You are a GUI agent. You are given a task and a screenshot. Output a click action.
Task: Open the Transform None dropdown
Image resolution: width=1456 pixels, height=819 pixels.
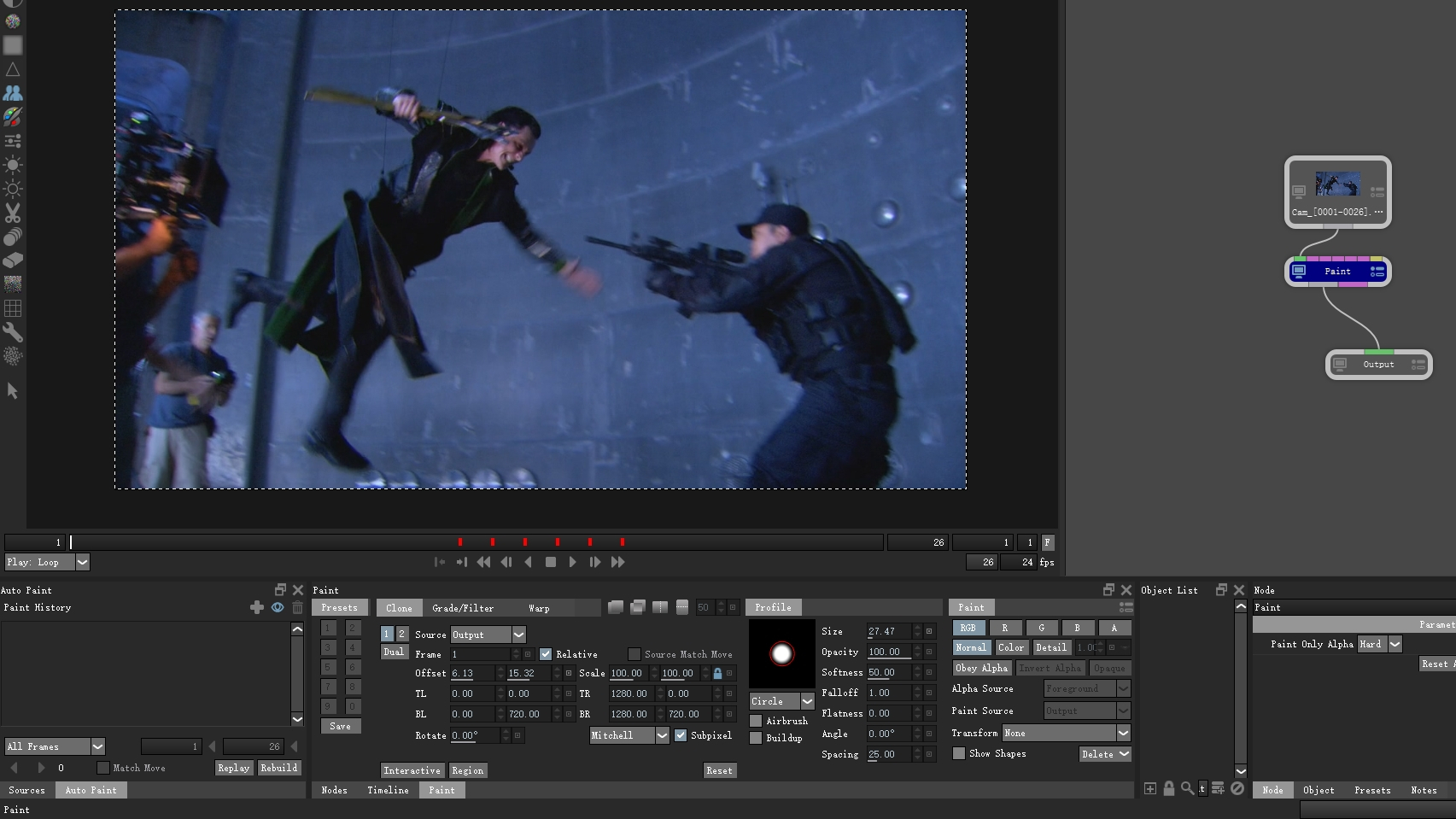[x=1067, y=733]
